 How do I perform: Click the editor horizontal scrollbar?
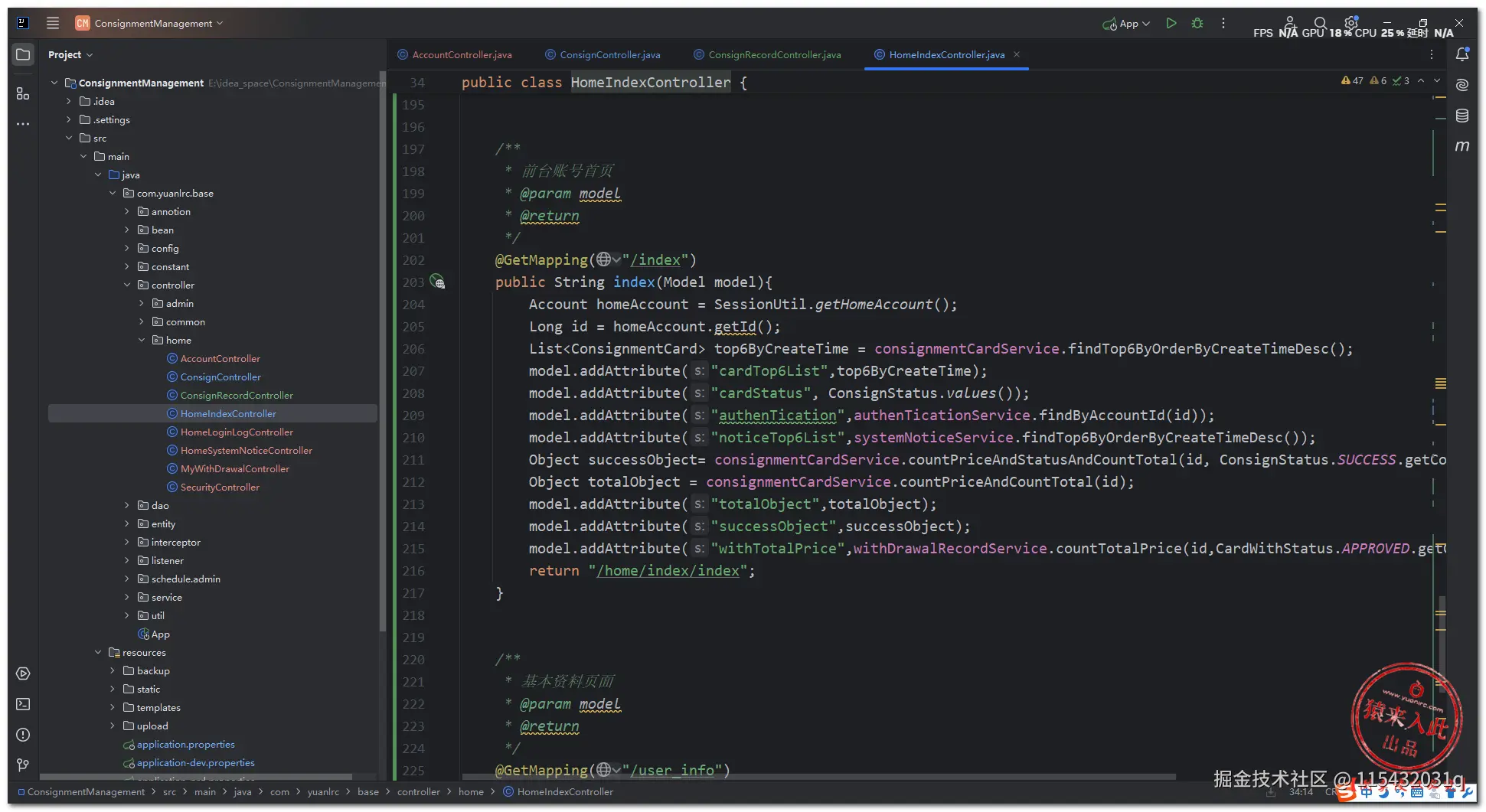pos(818,776)
